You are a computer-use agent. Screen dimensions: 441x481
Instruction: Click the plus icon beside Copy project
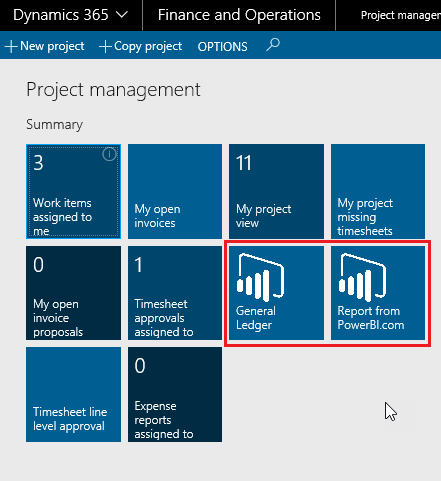coord(105,46)
